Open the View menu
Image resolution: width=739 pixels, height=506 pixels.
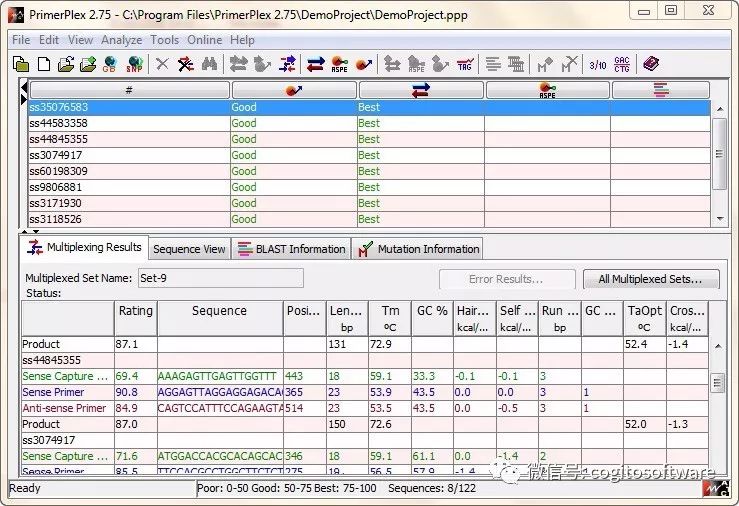80,40
